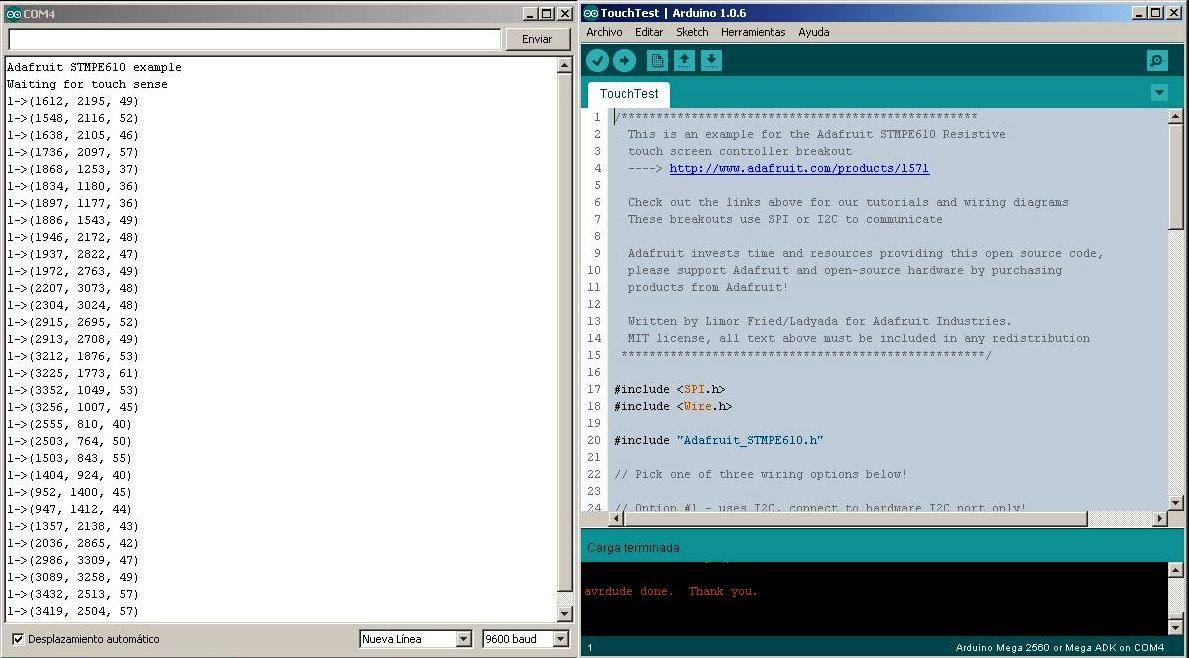The image size is (1189, 658).
Task: Click the 'touch screen controller breakout' comment
Action: click(739, 151)
